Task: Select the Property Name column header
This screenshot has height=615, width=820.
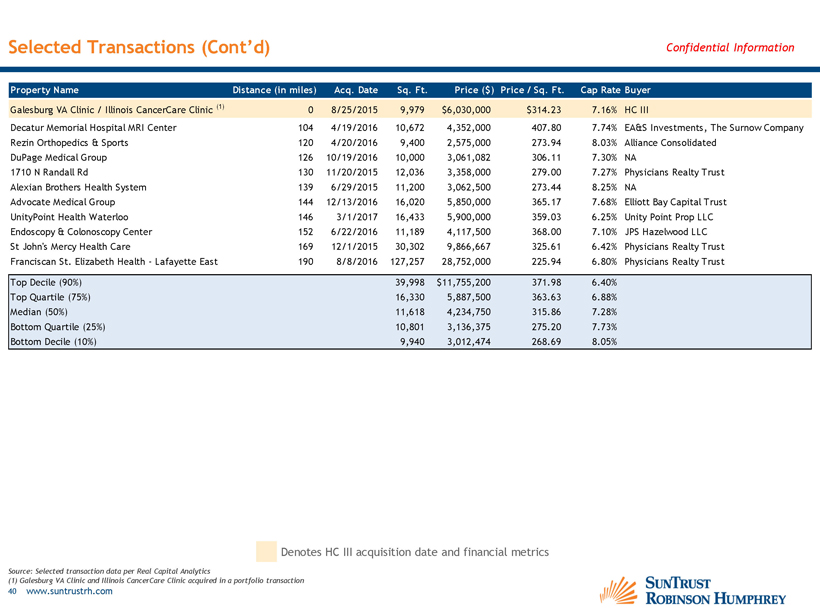Action: click(46, 89)
